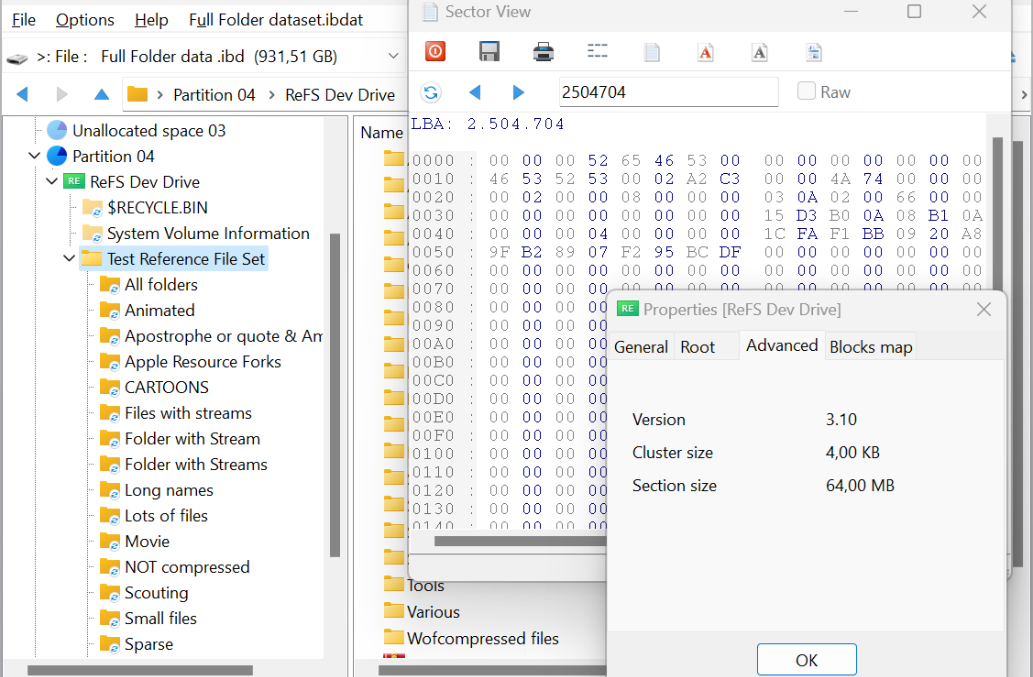
Task: Click the dashed lines layout icon in Sector View
Action: [x=597, y=51]
